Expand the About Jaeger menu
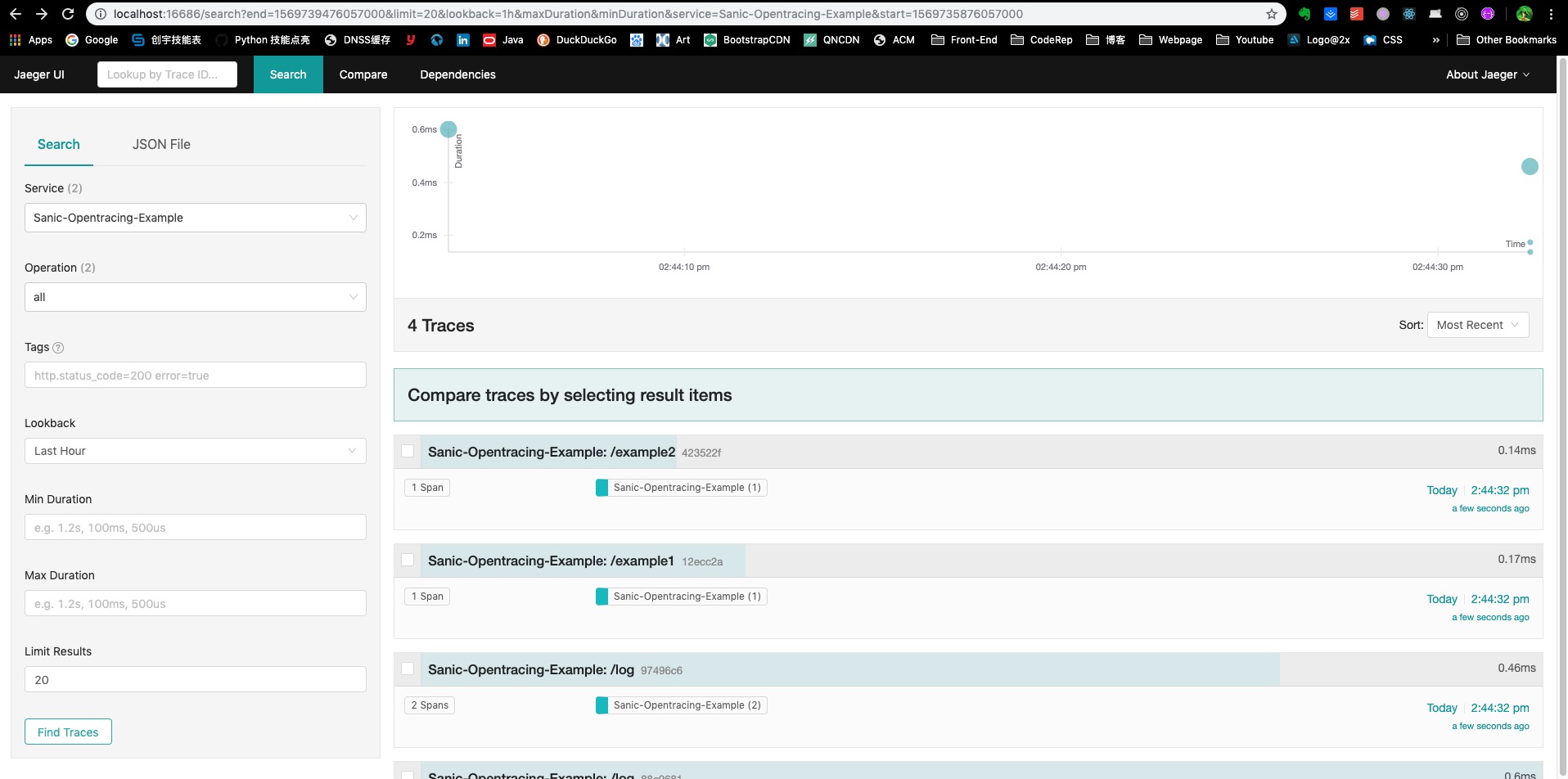 point(1487,74)
